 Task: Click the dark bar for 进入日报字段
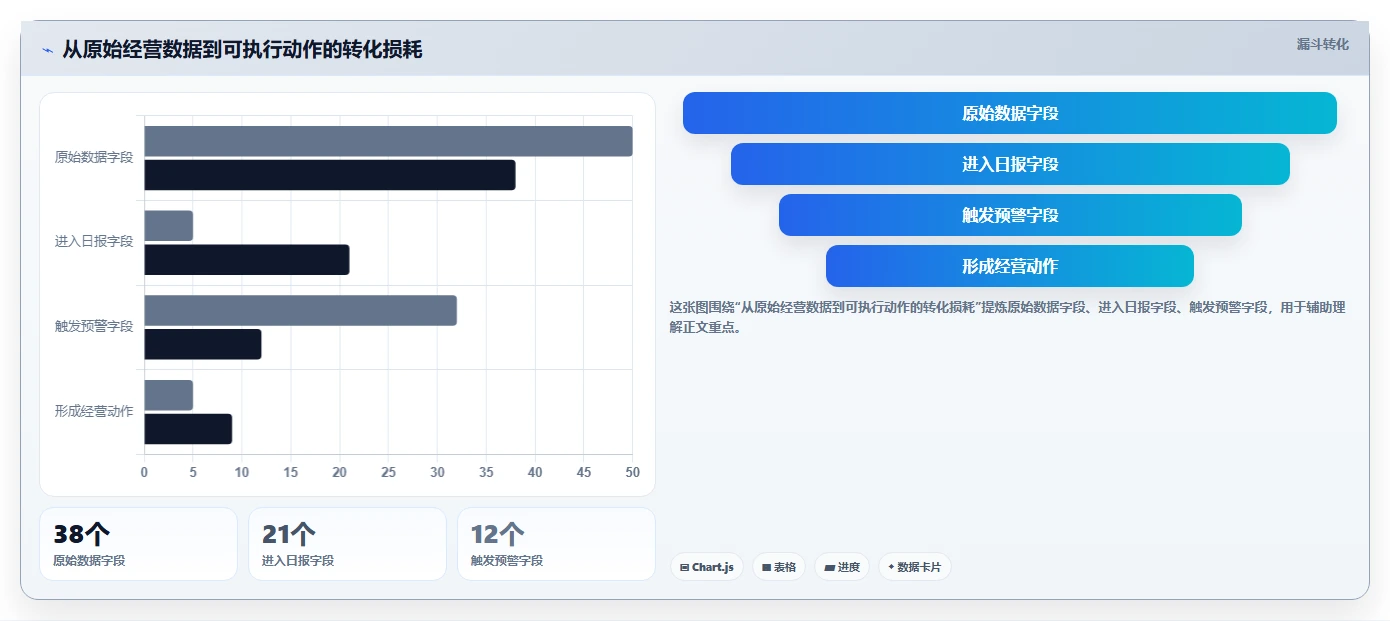point(247,260)
